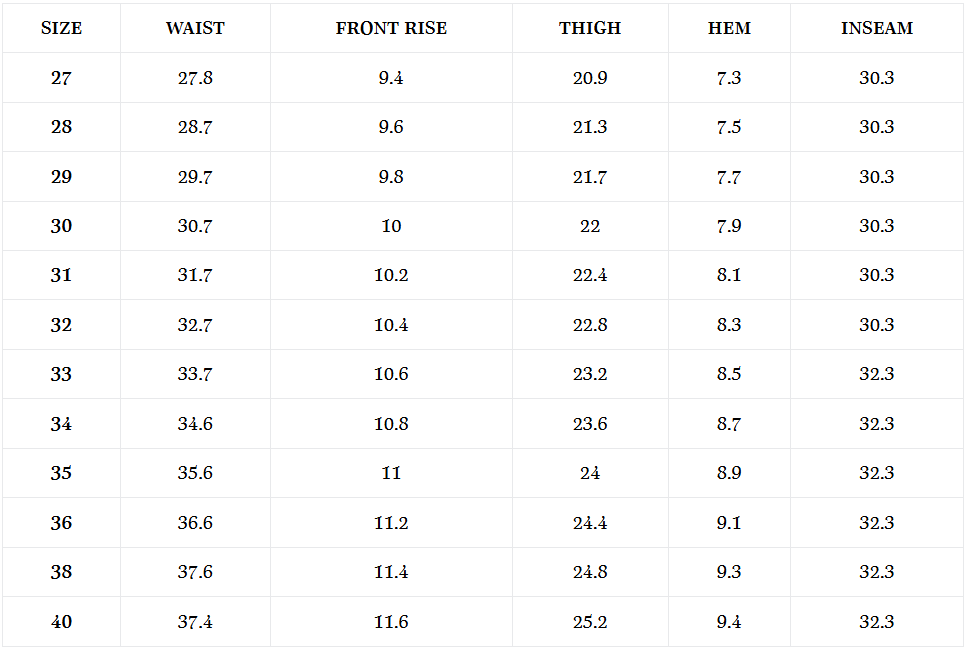Select hem value 8.1
The width and height of the screenshot is (967, 649).
point(729,275)
